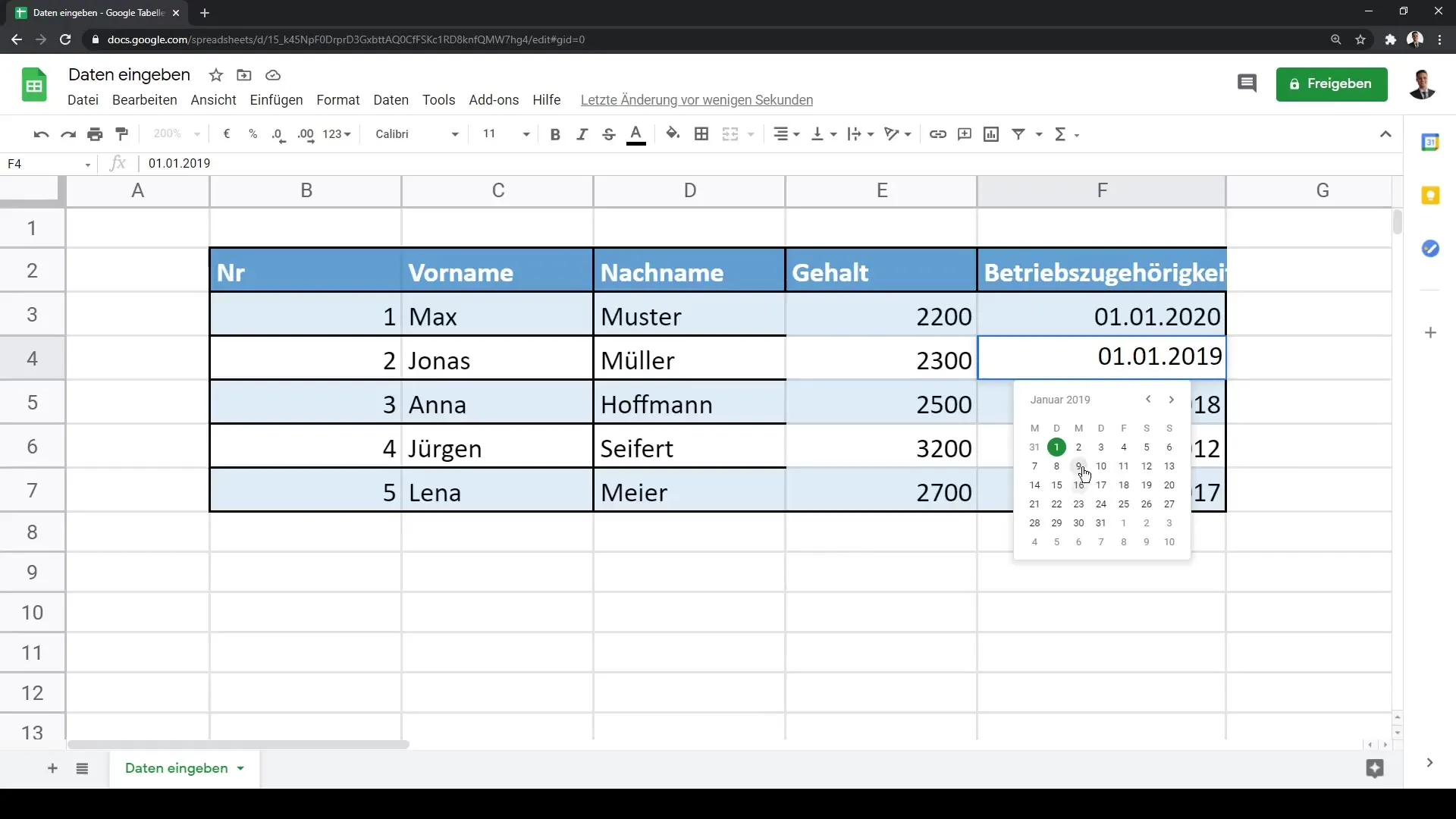Open the comment history icon
The width and height of the screenshot is (1456, 819).
1247,83
